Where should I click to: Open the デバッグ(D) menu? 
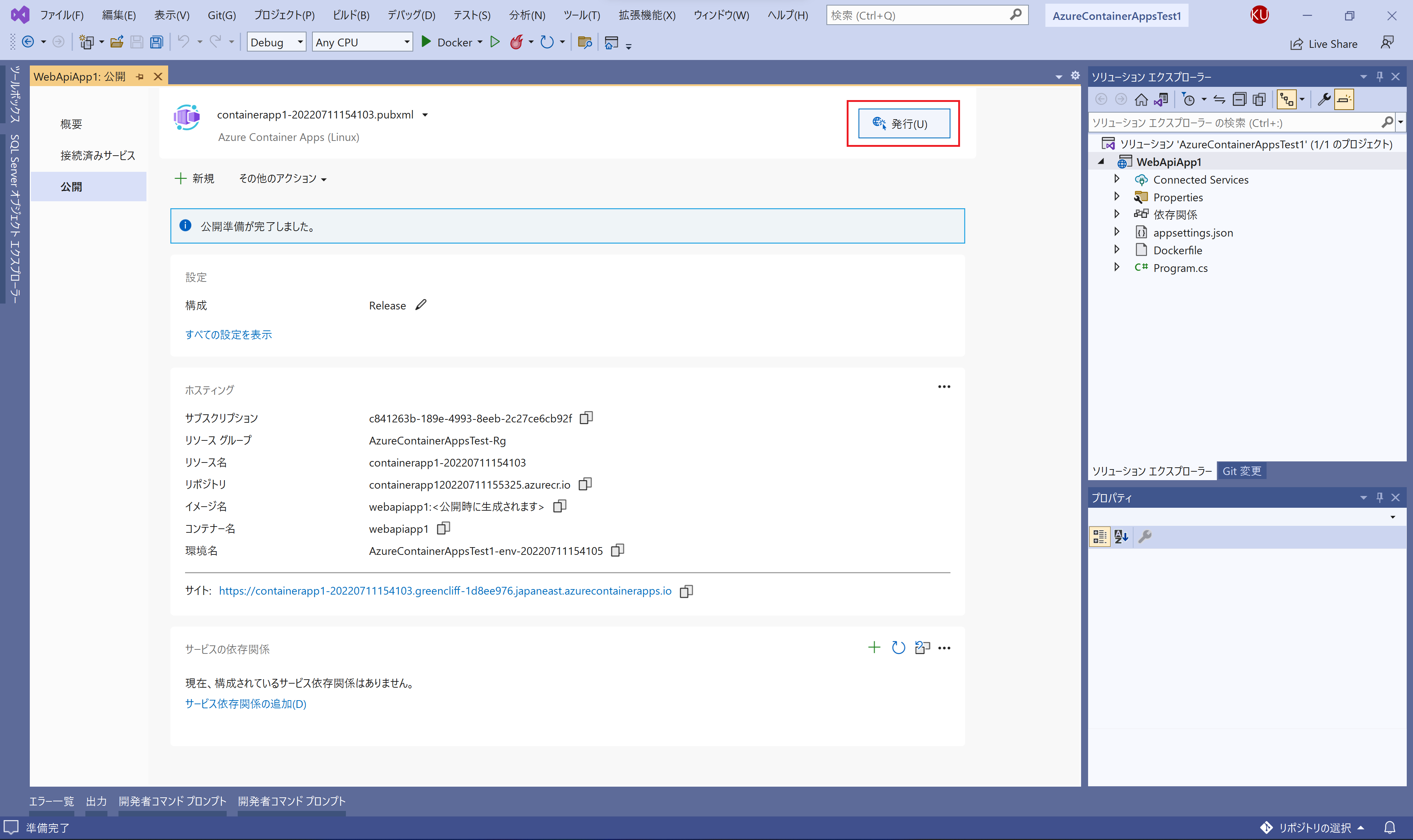point(411,15)
